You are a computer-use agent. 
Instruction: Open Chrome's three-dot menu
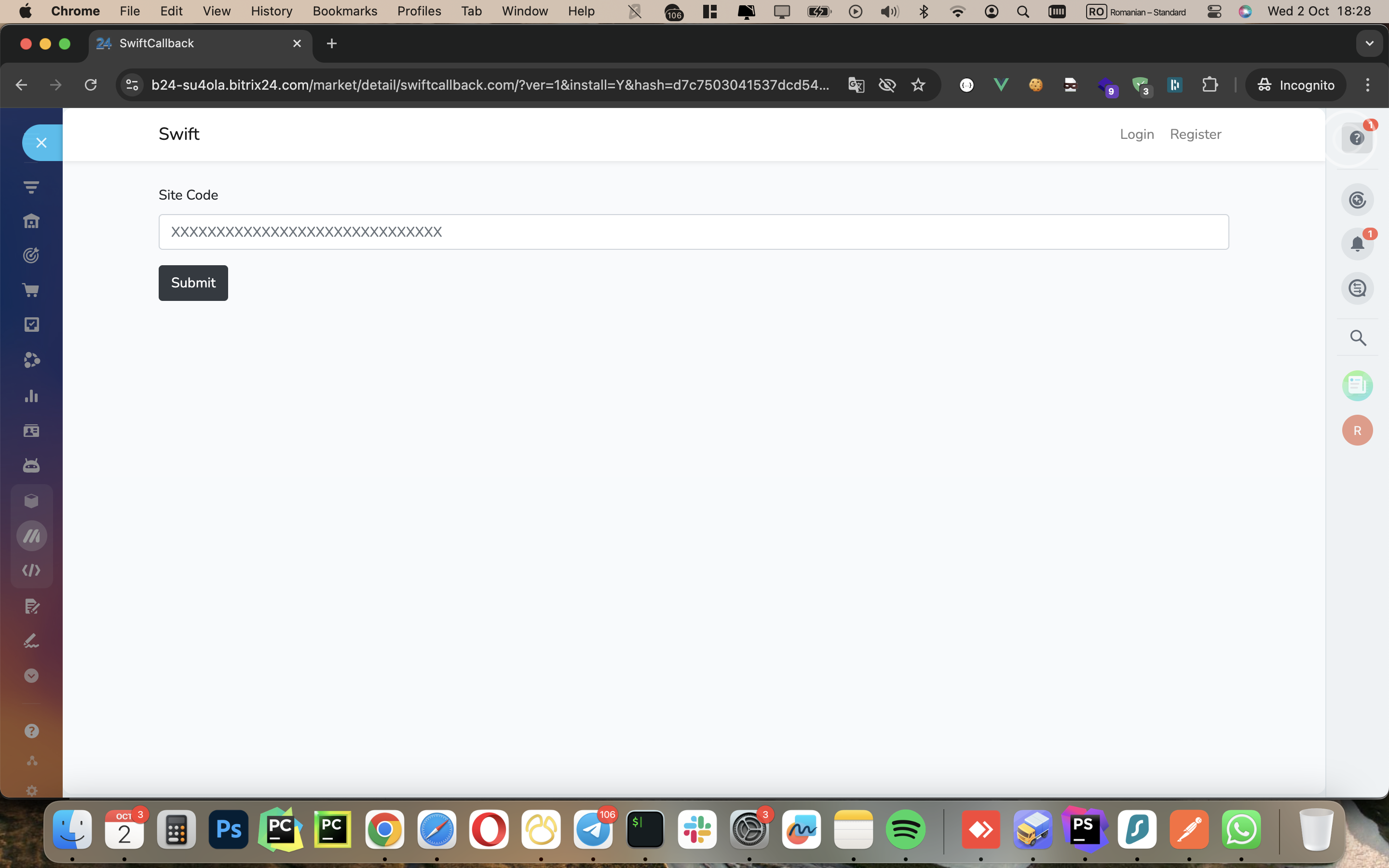pos(1368,85)
